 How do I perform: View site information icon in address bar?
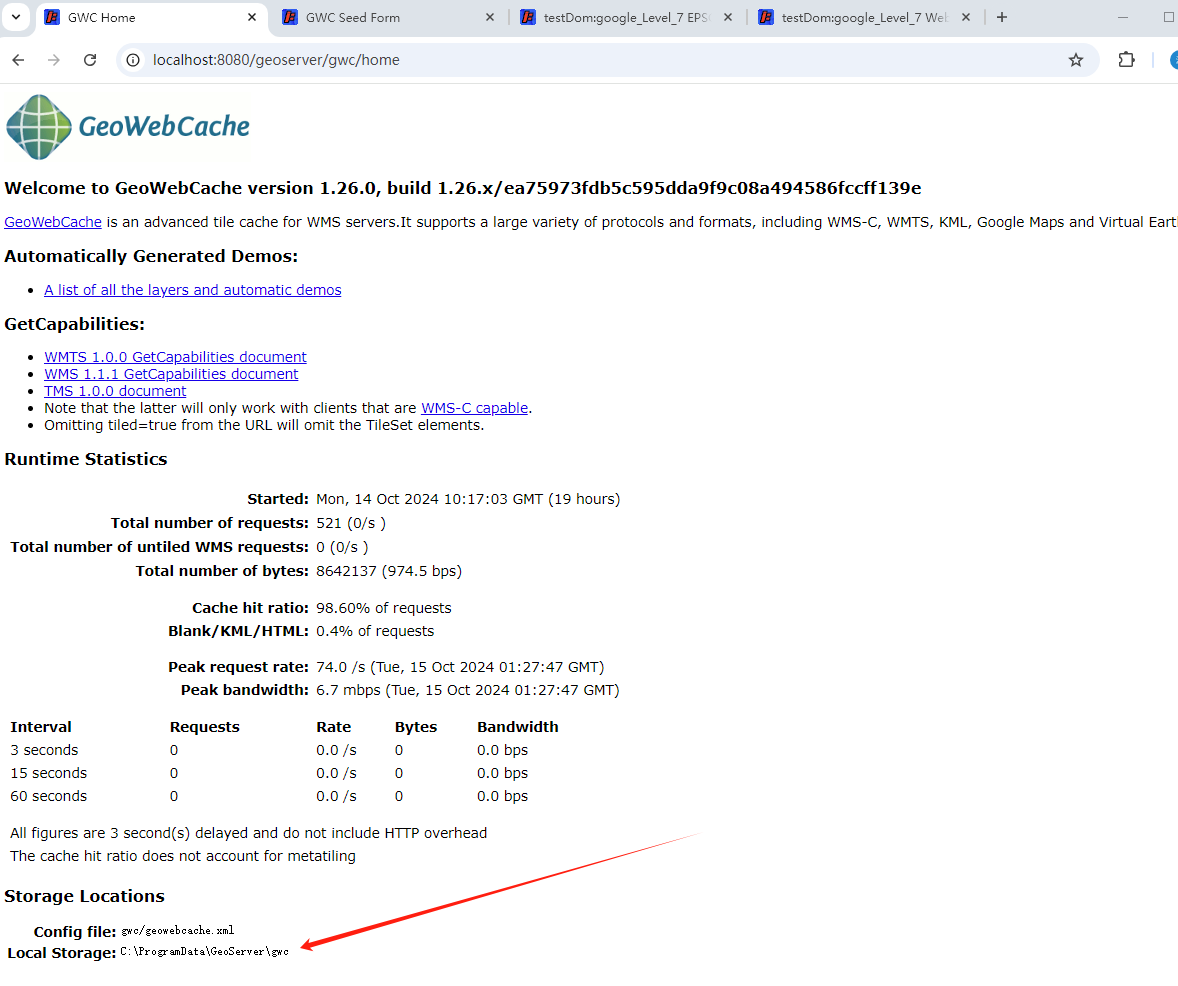pos(133,60)
